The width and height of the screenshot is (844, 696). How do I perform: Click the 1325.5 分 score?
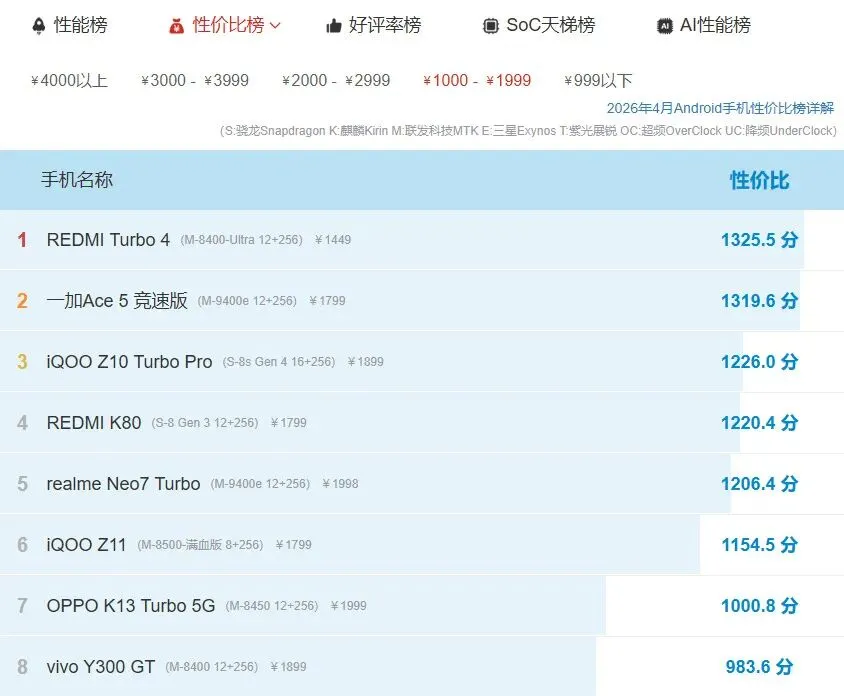coord(759,240)
